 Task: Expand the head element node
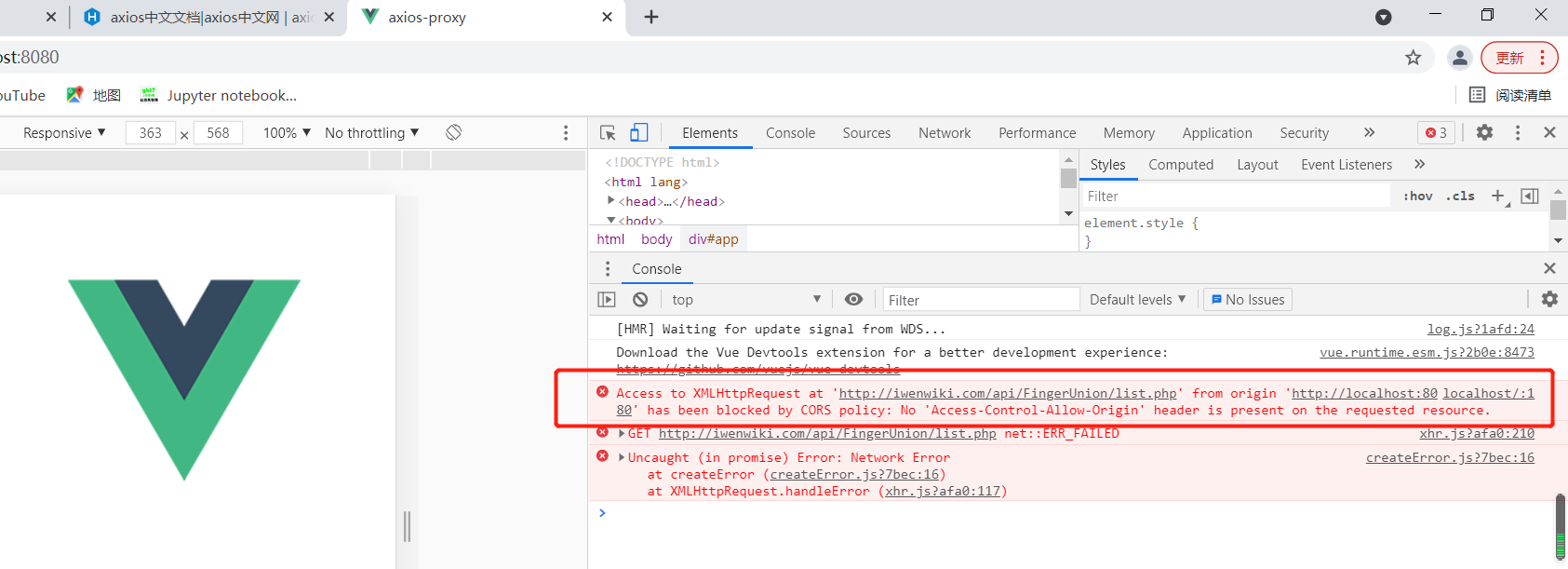tap(611, 201)
